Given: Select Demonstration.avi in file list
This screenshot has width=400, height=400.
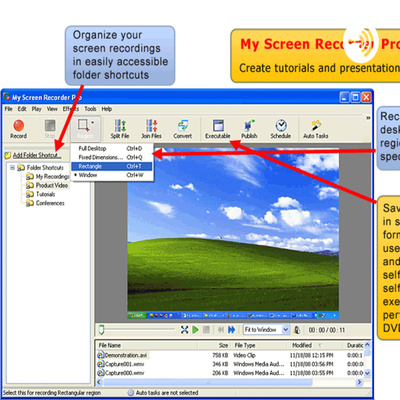Looking at the screenshot, I should [x=126, y=355].
